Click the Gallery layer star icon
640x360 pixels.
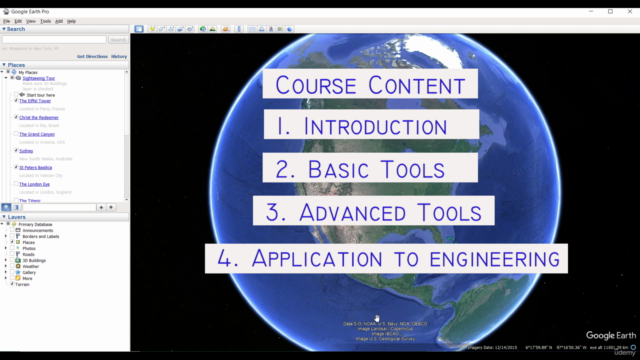pos(18,272)
